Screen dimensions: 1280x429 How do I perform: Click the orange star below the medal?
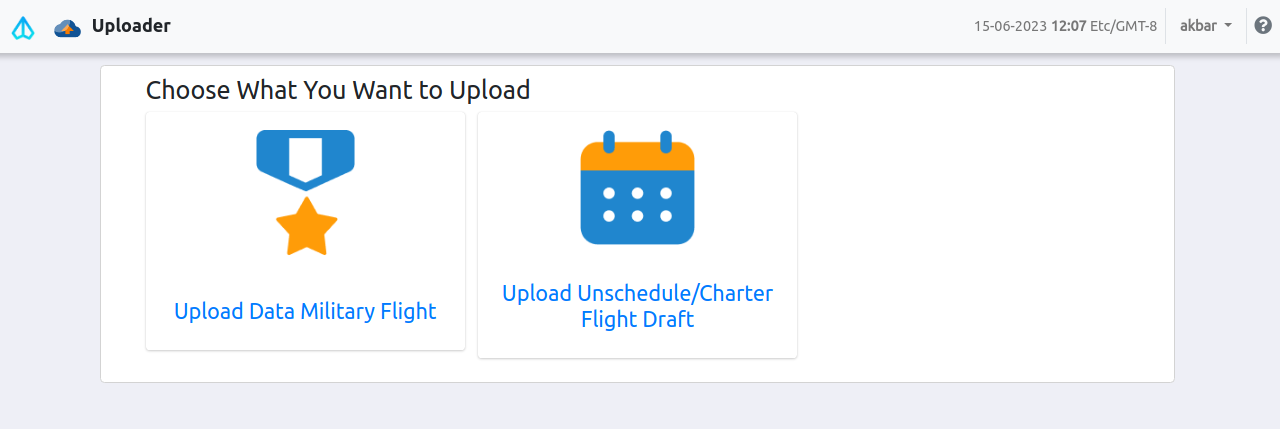306,226
